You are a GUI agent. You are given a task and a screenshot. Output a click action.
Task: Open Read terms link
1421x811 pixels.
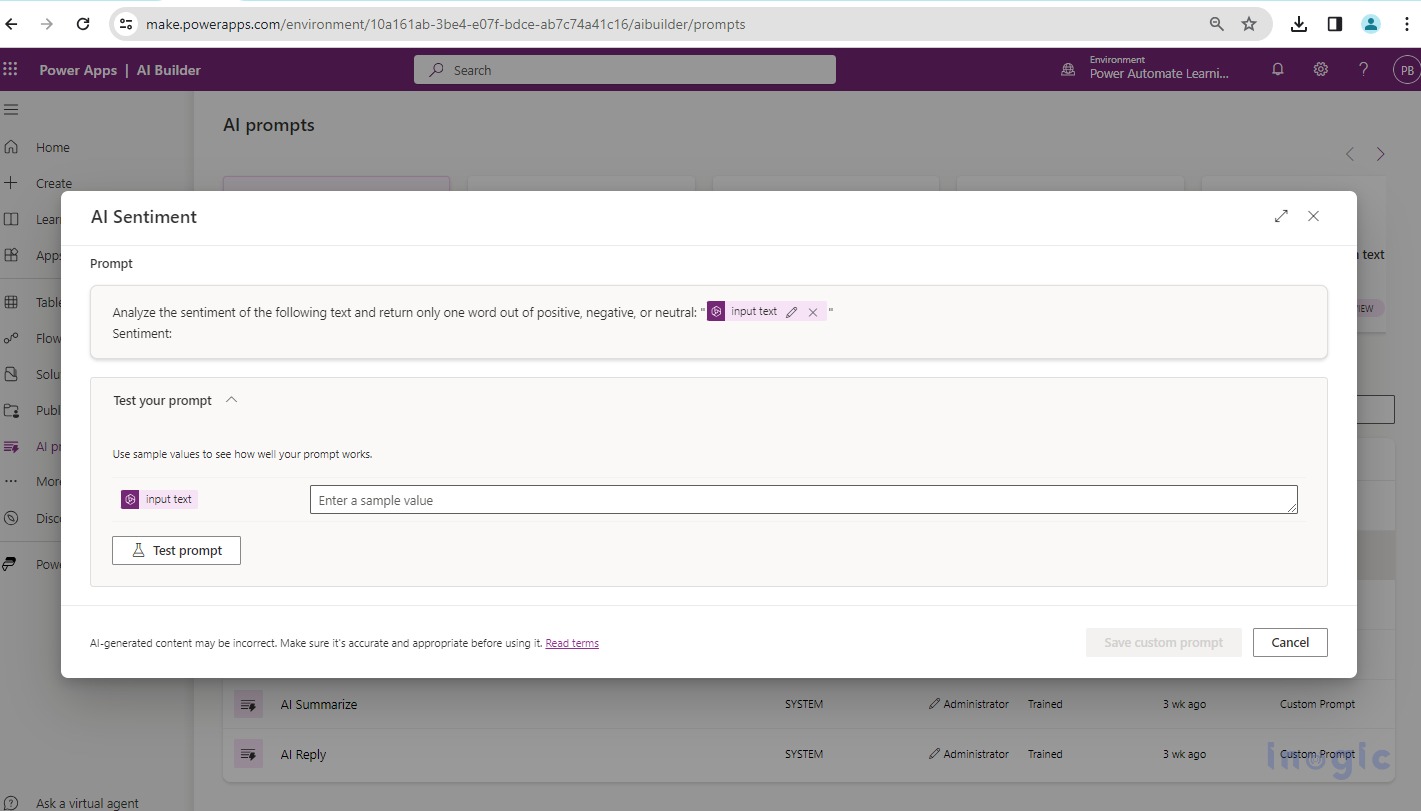[x=572, y=643]
